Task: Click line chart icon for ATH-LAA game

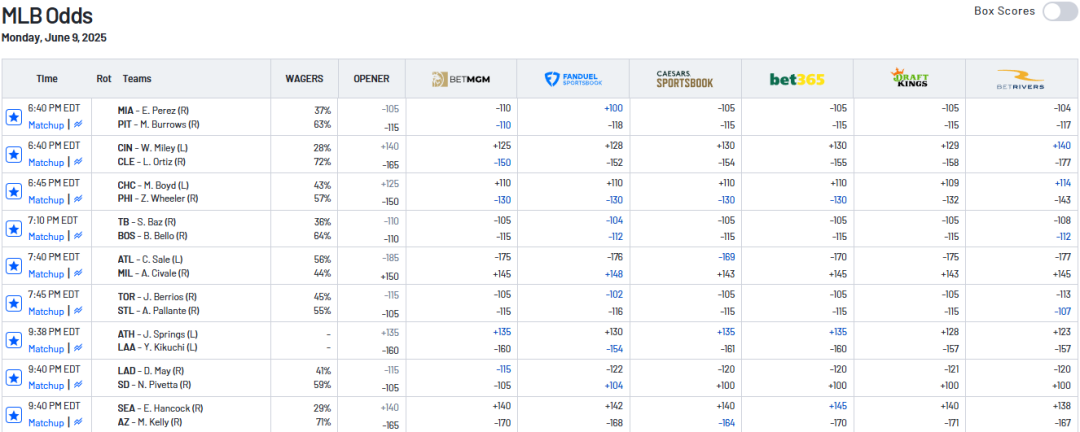Action: pyautogui.click(x=78, y=349)
